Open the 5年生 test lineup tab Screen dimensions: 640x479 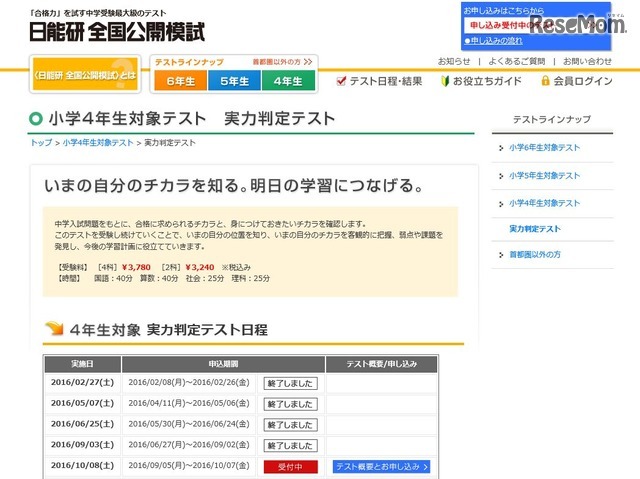[x=235, y=81]
